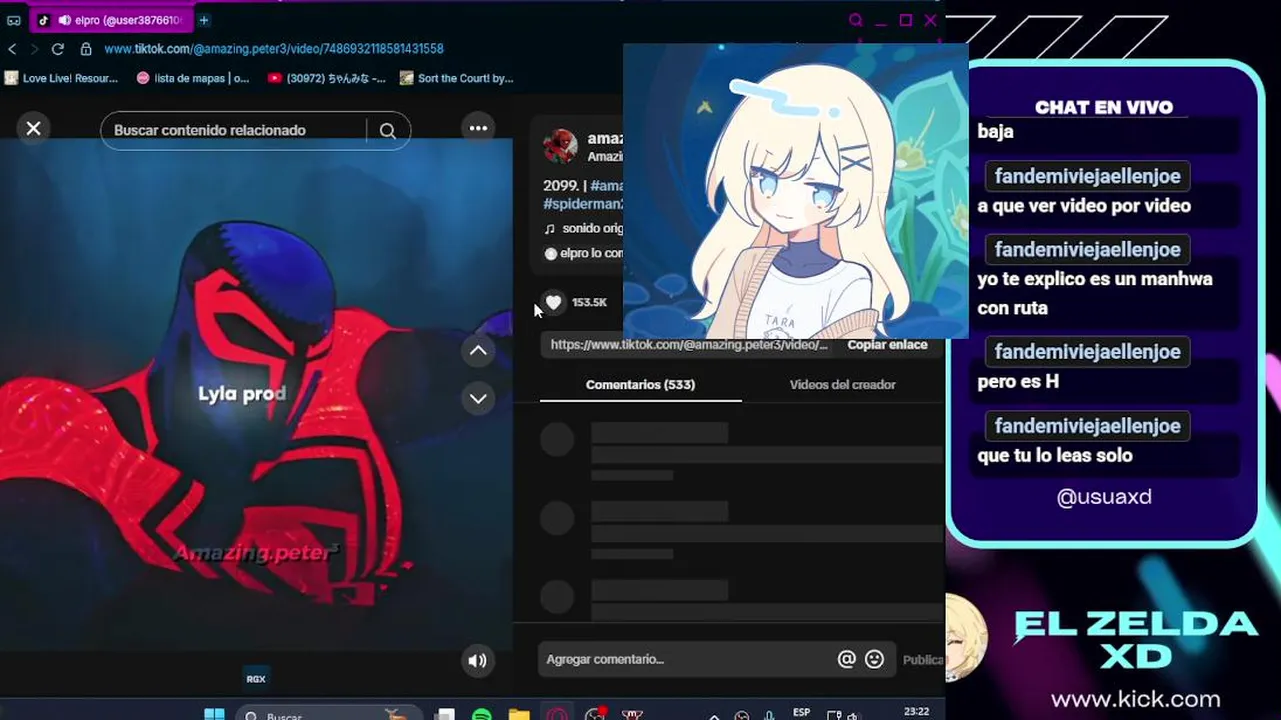
Task: Click the CHAT EN VIVO header
Action: [x=1104, y=107]
